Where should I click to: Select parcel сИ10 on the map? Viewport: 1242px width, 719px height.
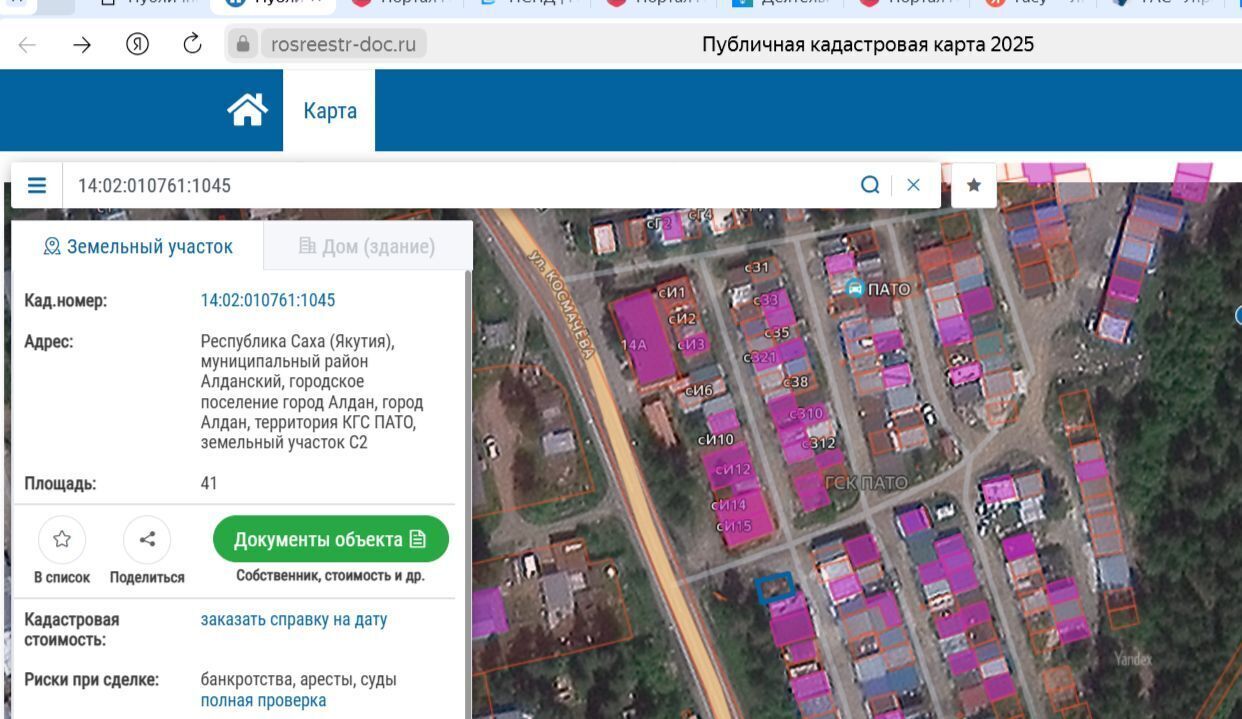tap(716, 439)
